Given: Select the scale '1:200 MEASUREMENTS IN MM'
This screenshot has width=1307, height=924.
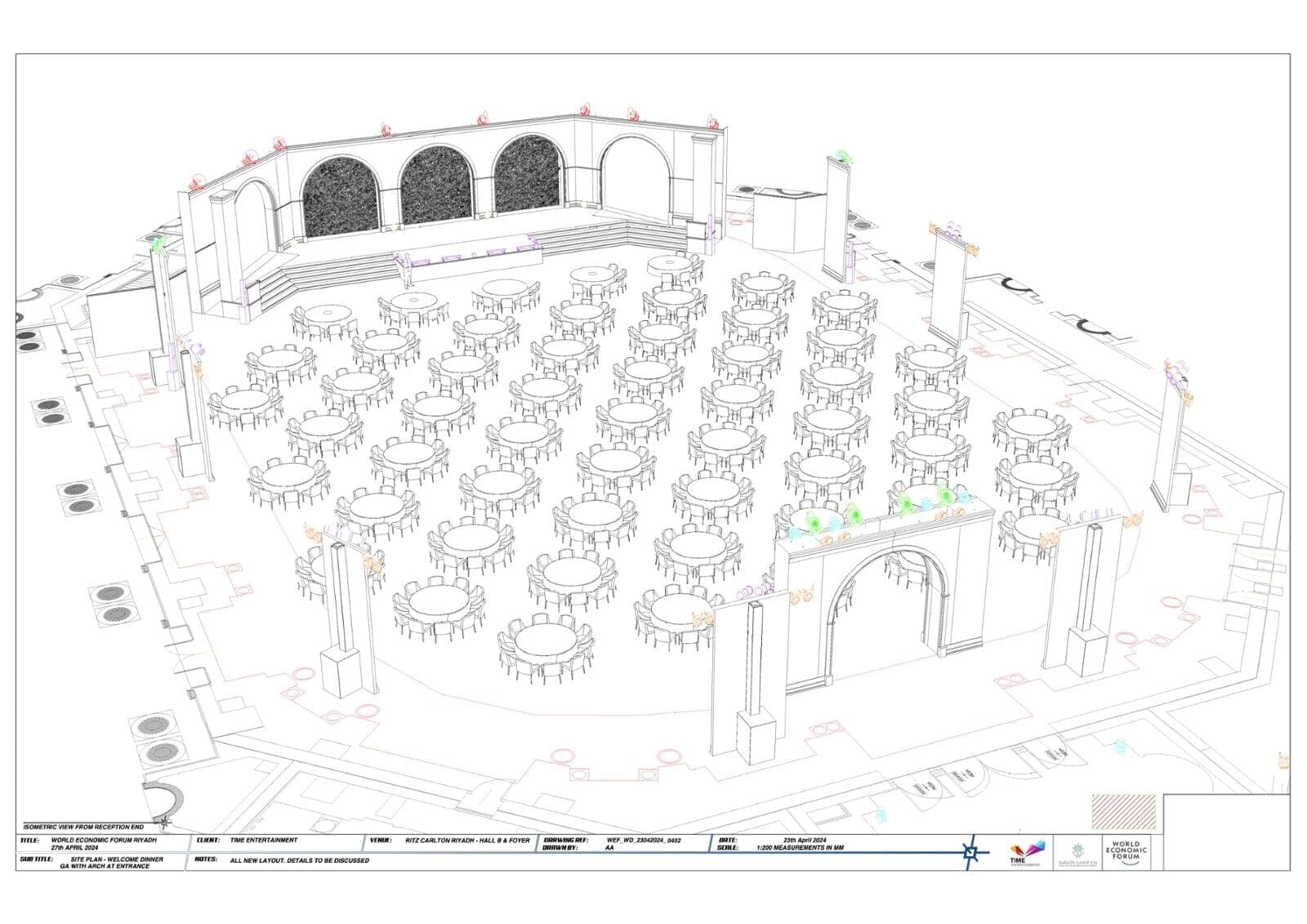Looking at the screenshot, I should coord(801,848).
